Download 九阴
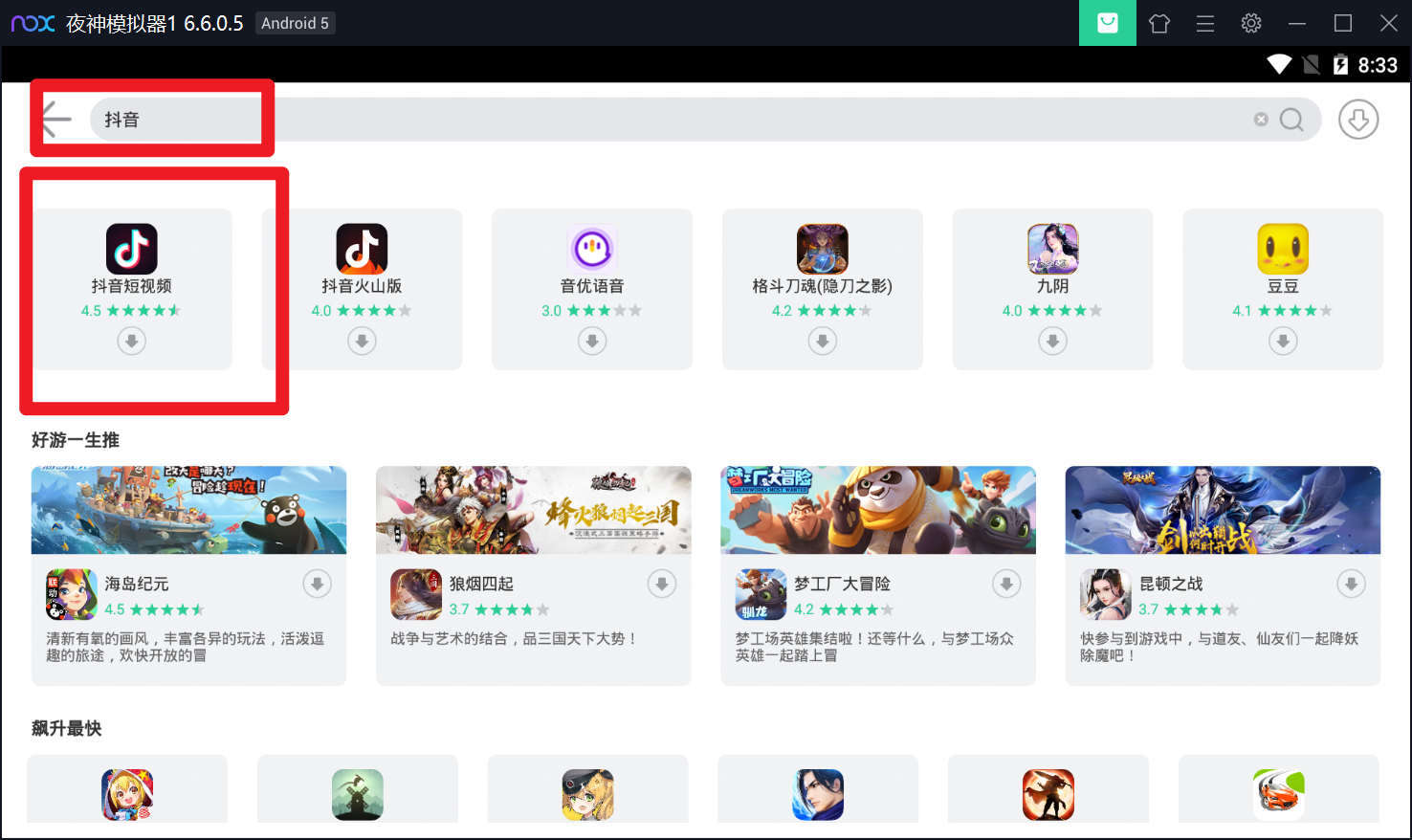The width and height of the screenshot is (1412, 840). click(x=1053, y=341)
